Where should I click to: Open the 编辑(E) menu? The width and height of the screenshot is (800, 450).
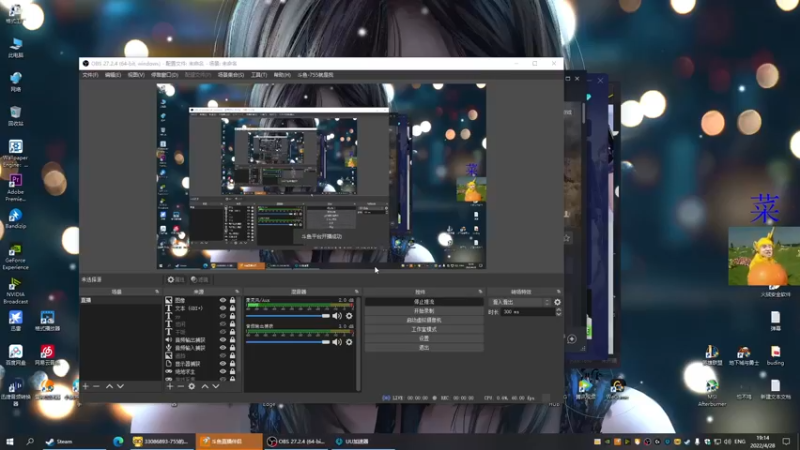point(113,75)
